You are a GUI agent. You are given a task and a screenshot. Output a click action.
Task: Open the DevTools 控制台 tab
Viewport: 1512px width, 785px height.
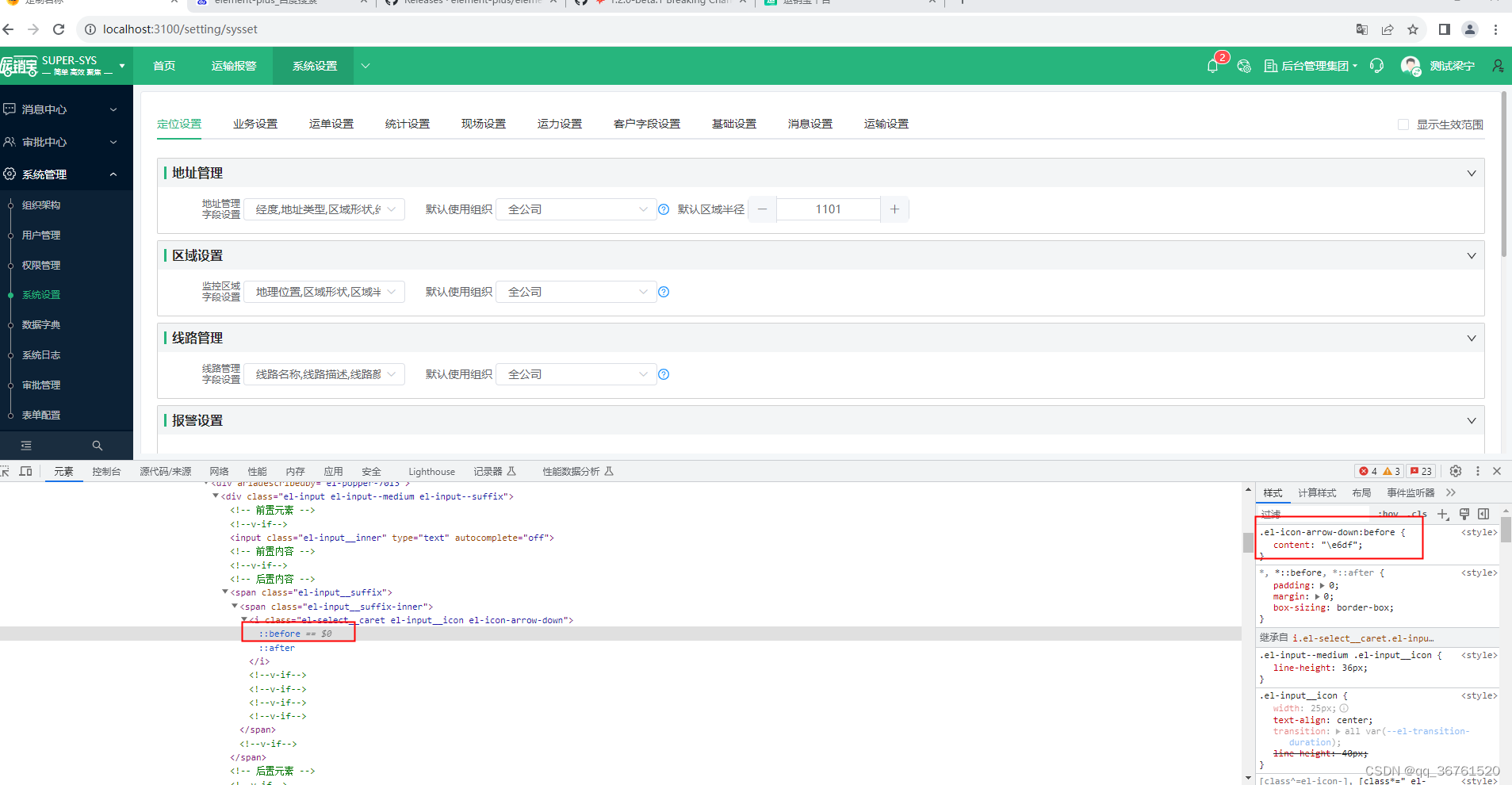[x=106, y=471]
